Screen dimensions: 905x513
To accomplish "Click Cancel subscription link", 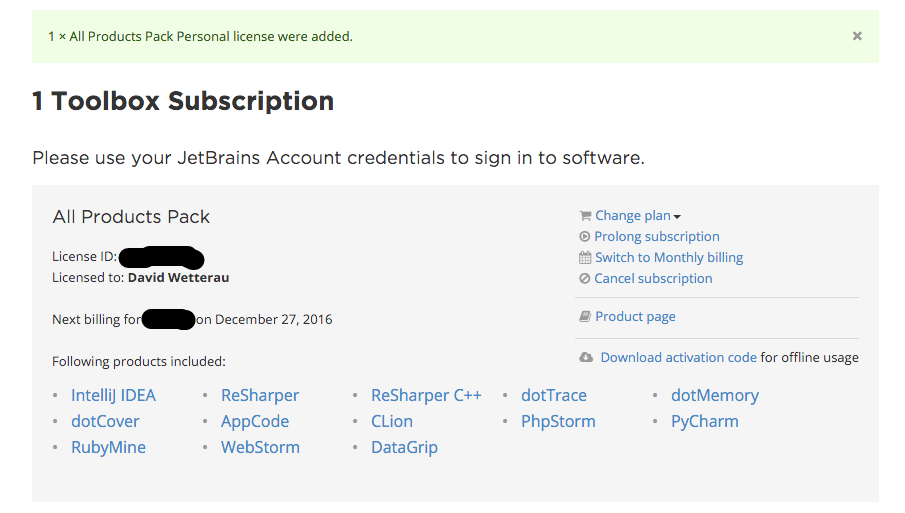I will click(653, 279).
